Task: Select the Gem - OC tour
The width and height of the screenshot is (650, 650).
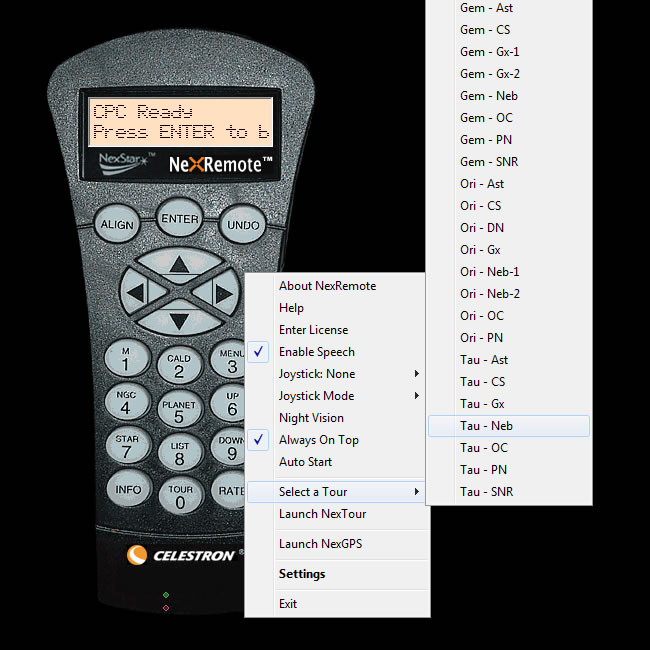Action: [x=509, y=118]
